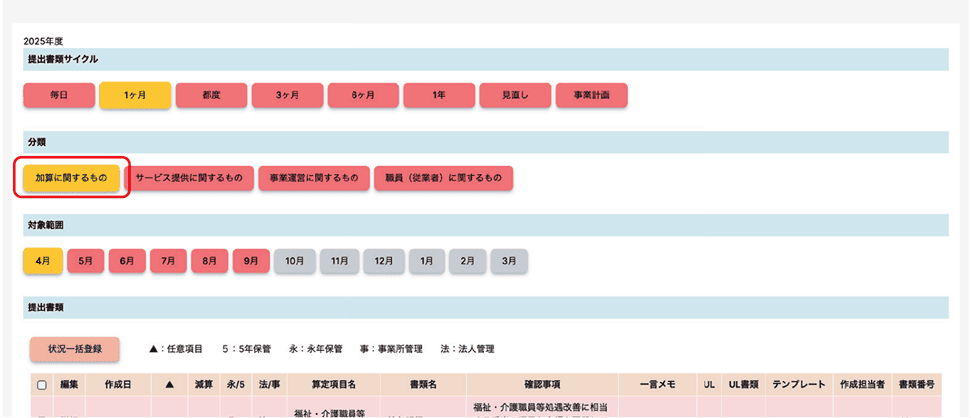The height and width of the screenshot is (418, 971).
Task: Click the 編集 column header
Action: pos(69,385)
